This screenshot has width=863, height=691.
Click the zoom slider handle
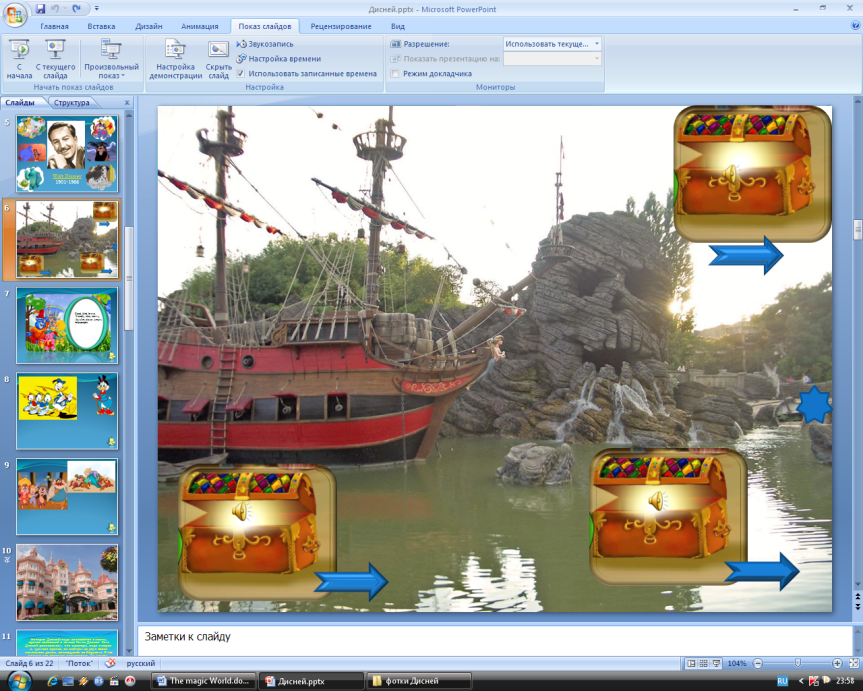(798, 663)
